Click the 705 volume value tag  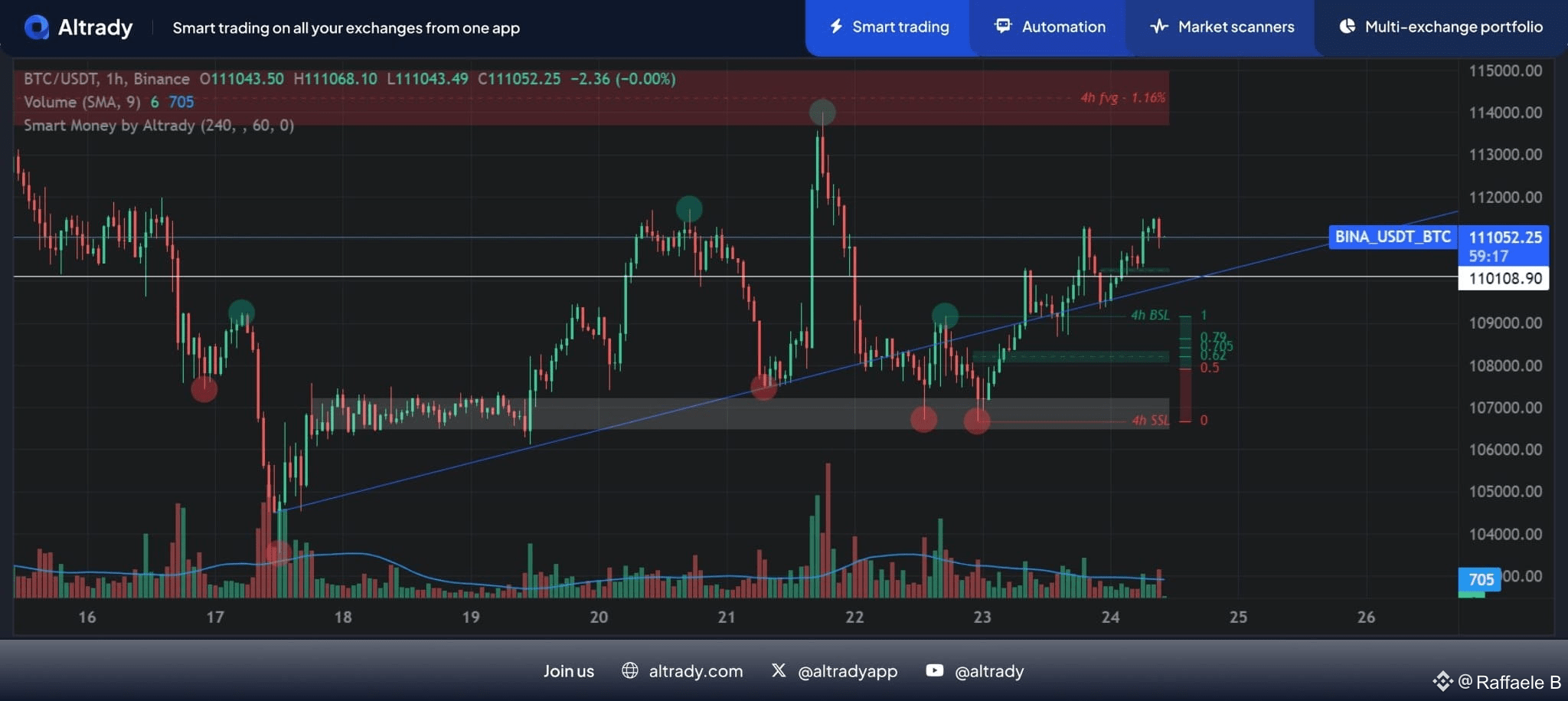(1481, 580)
